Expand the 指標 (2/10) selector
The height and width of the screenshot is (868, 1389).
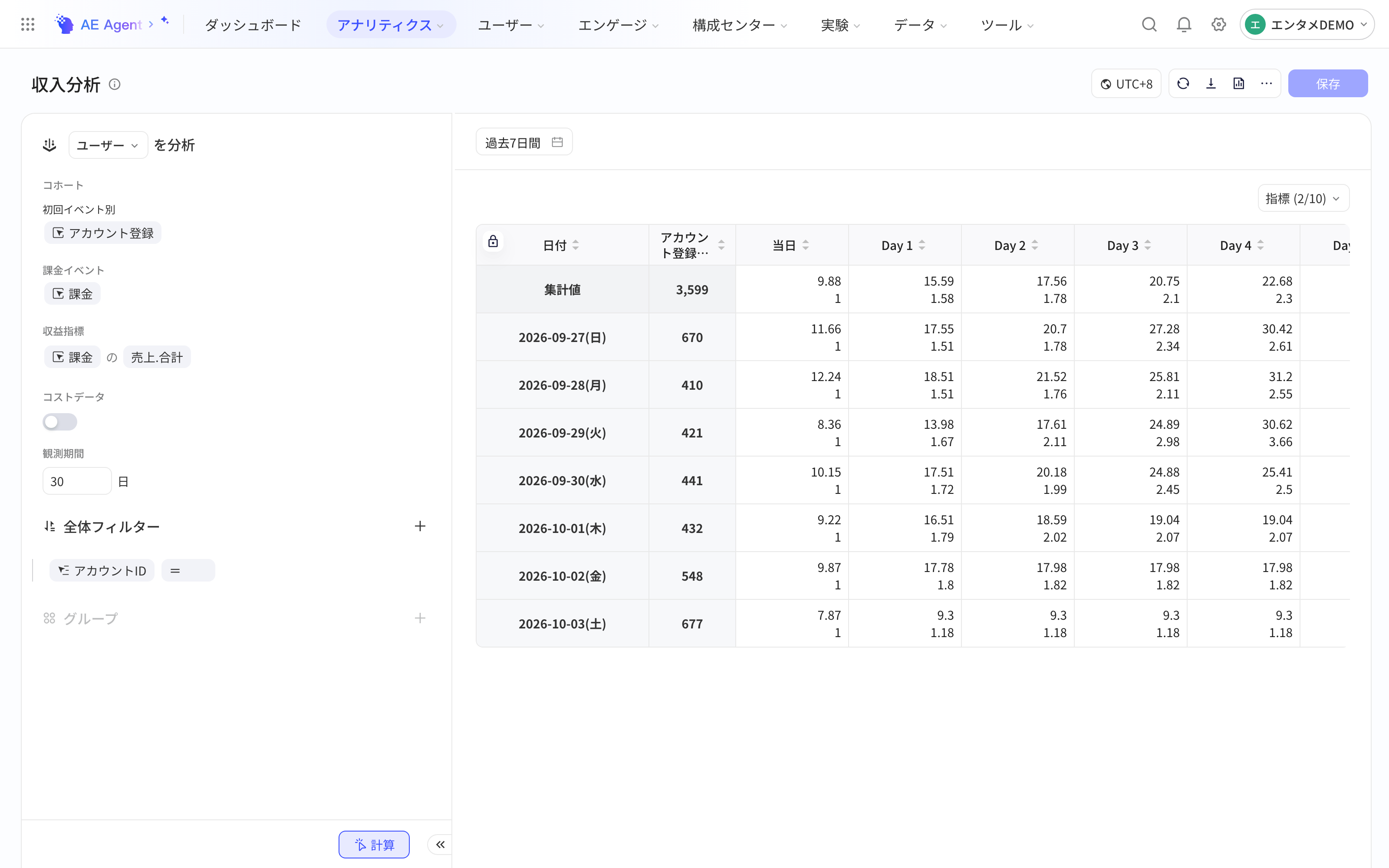coord(1303,199)
